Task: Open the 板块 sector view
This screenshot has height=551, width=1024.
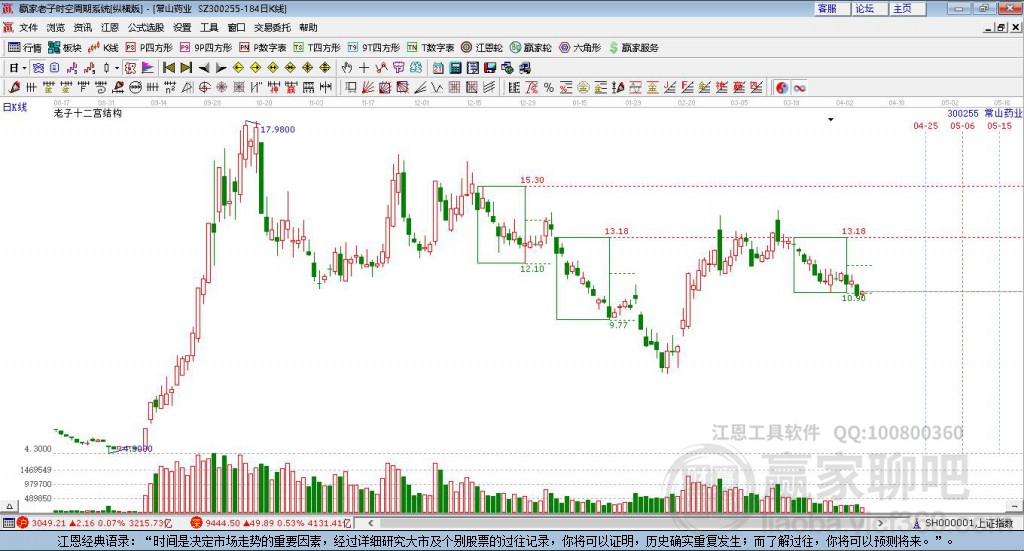Action: [65, 48]
